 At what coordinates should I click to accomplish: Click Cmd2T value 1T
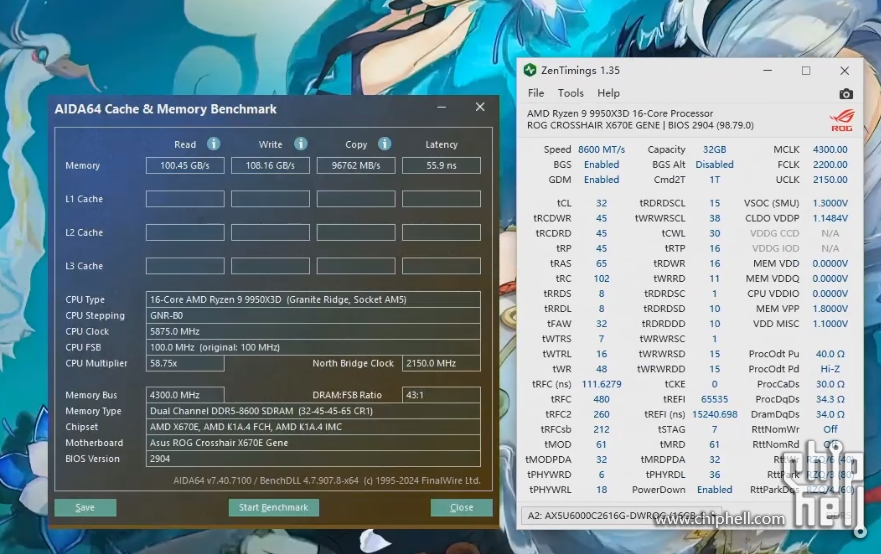714,180
